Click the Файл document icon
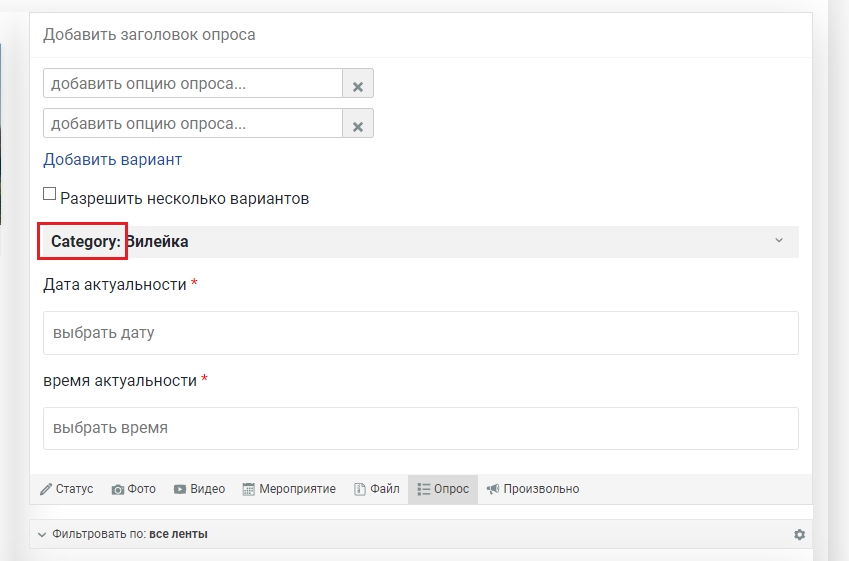The height and width of the screenshot is (561, 849). tap(360, 490)
